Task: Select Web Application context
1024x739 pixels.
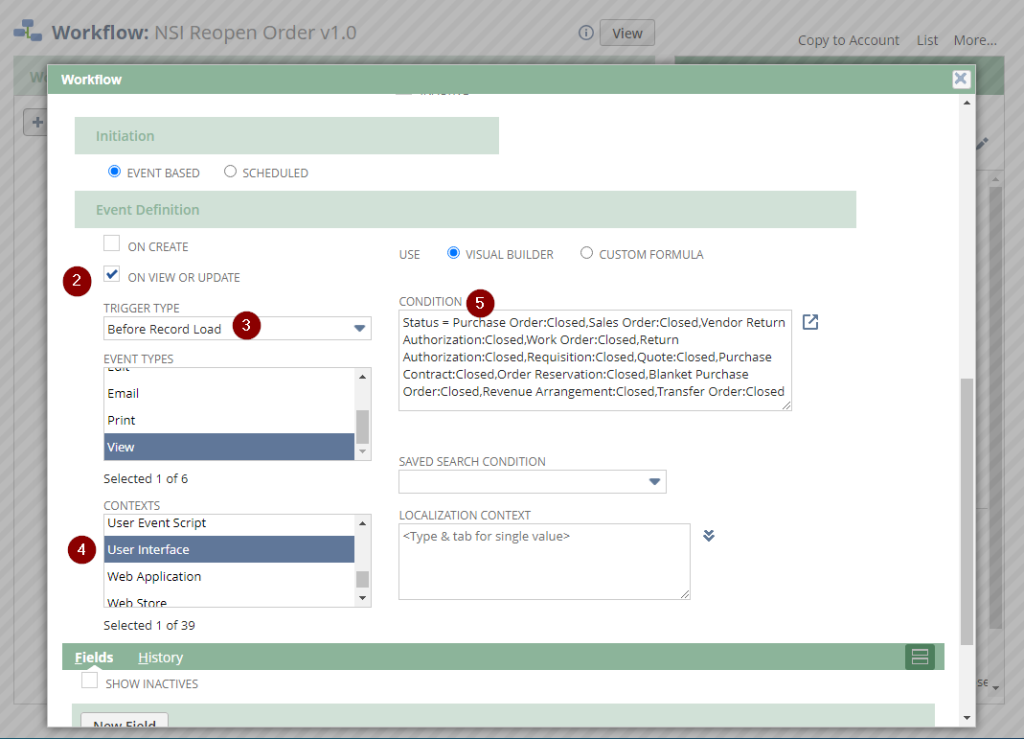Action: click(229, 576)
